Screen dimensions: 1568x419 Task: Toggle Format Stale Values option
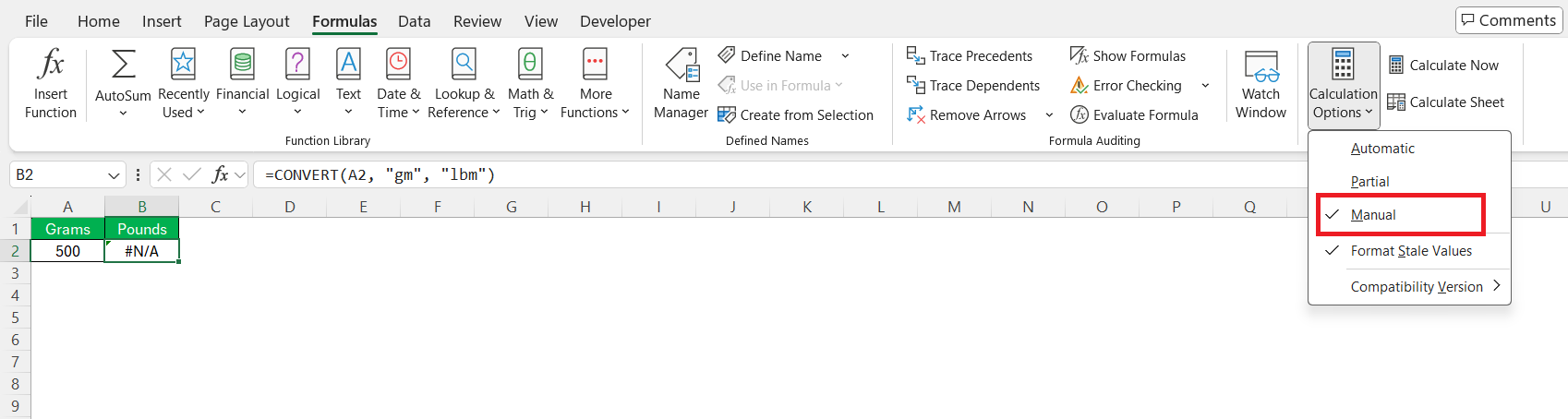1409,251
